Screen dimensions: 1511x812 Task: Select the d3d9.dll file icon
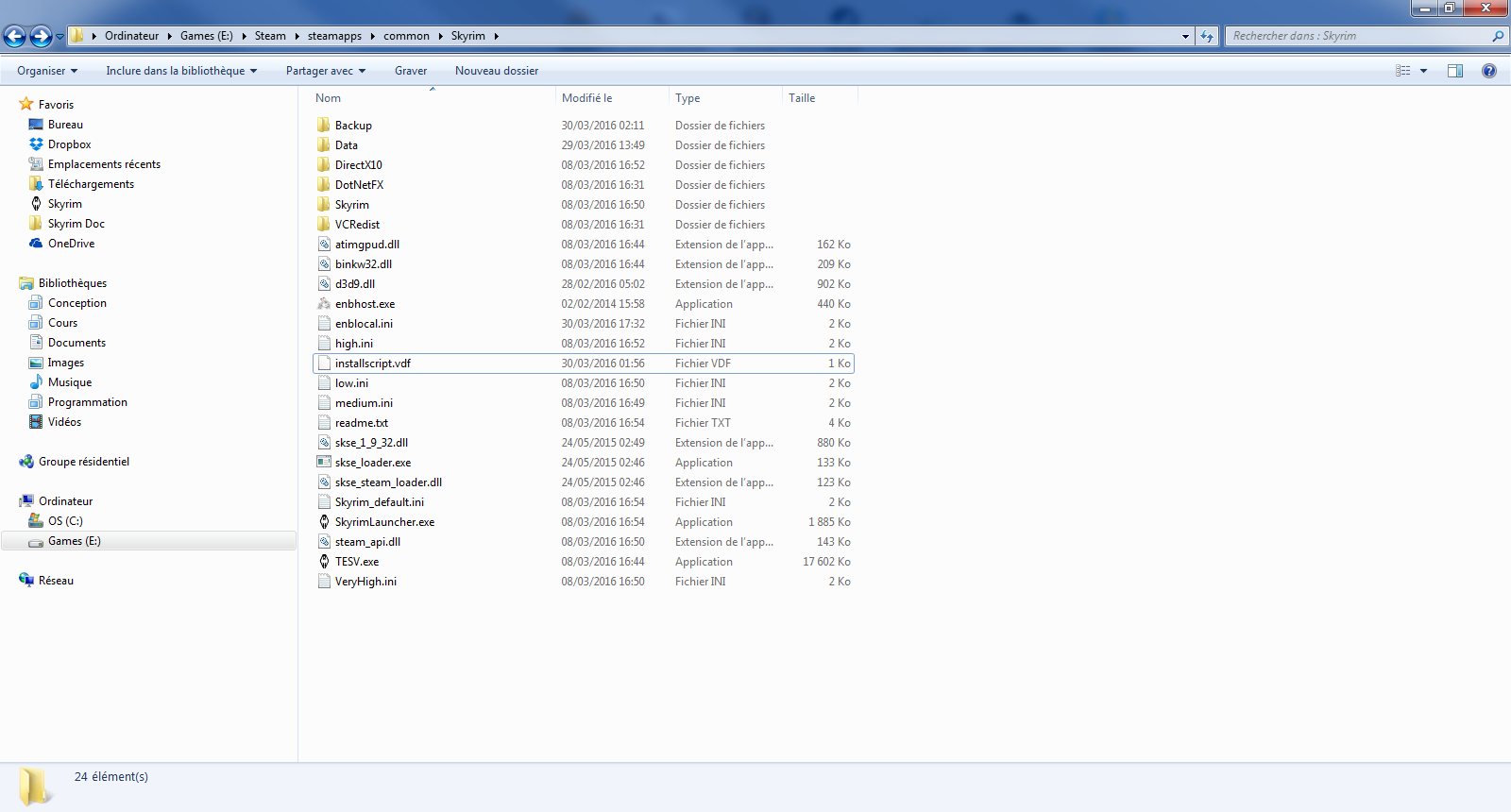click(x=324, y=284)
